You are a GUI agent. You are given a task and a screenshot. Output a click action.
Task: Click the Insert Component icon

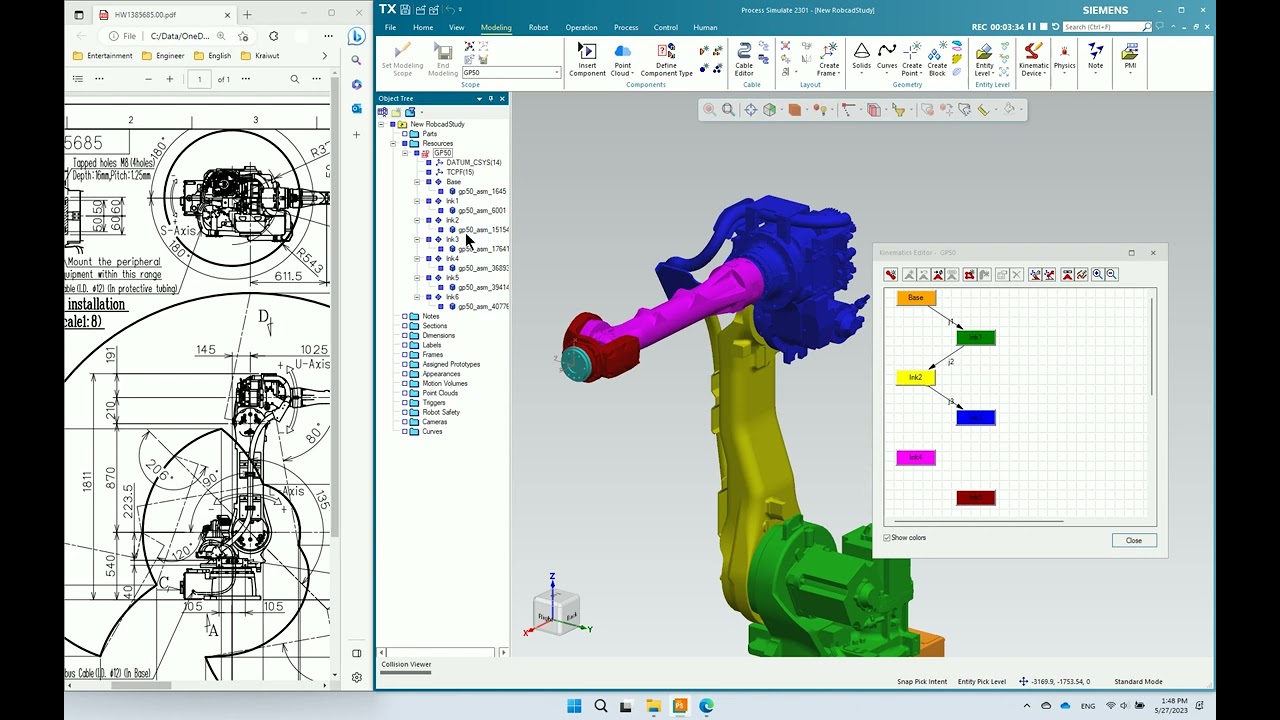pos(587,59)
